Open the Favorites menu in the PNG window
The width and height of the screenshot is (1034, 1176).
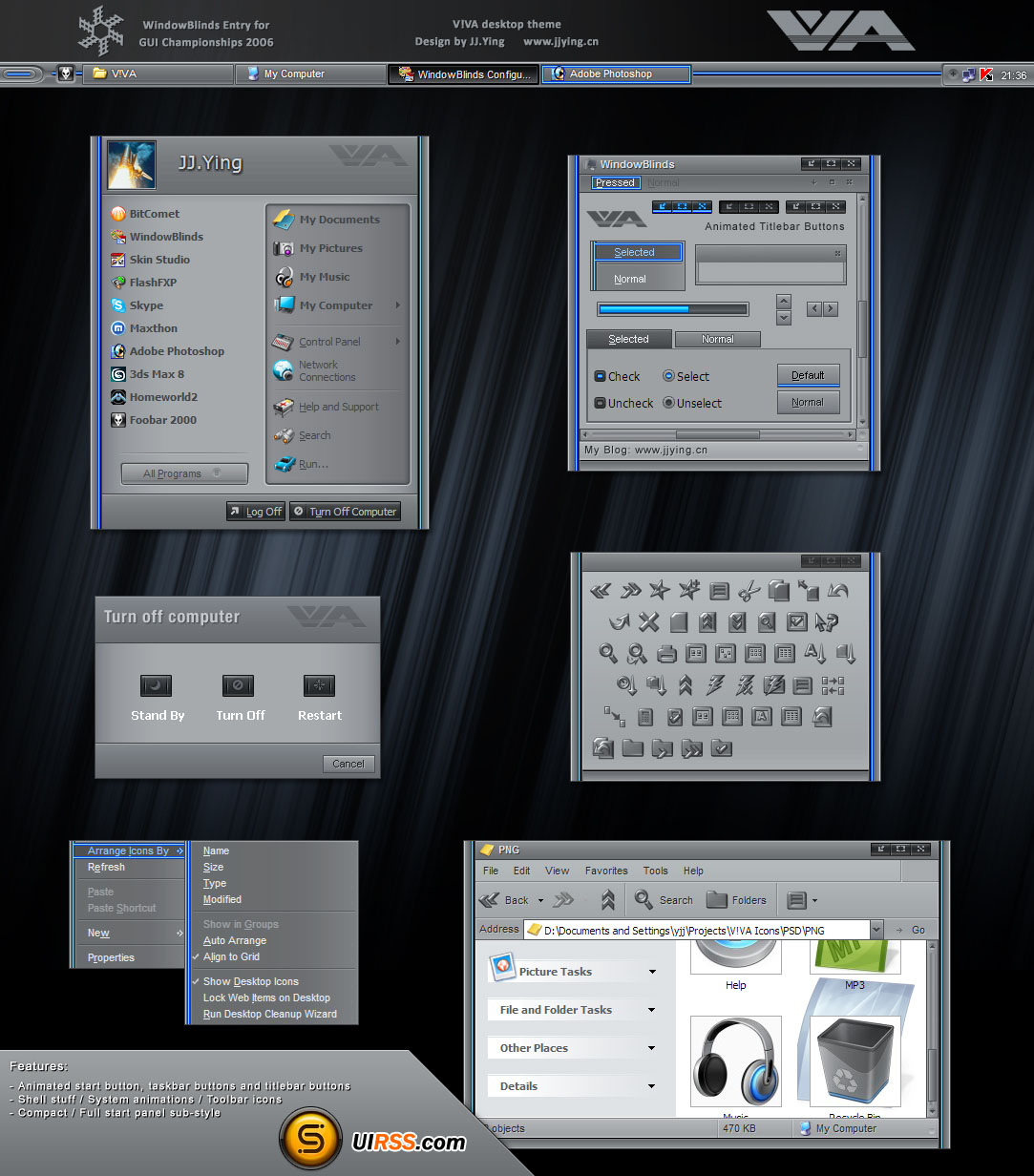pos(606,871)
